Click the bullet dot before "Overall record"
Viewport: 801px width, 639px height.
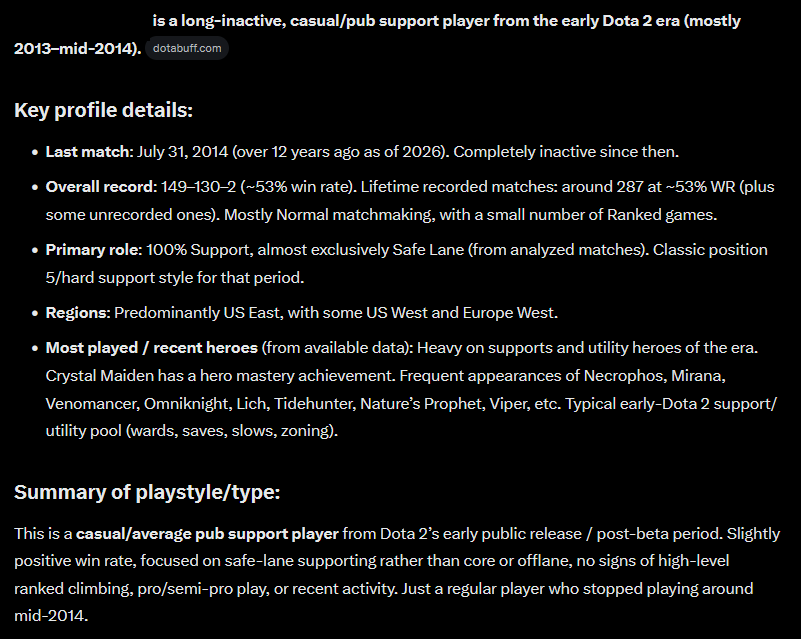pos(35,187)
